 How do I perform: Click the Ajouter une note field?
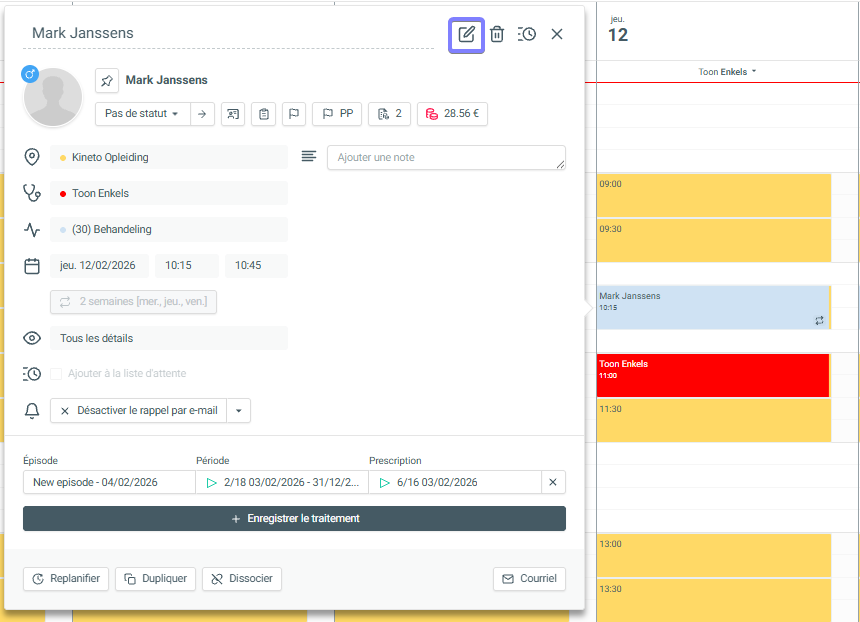446,158
